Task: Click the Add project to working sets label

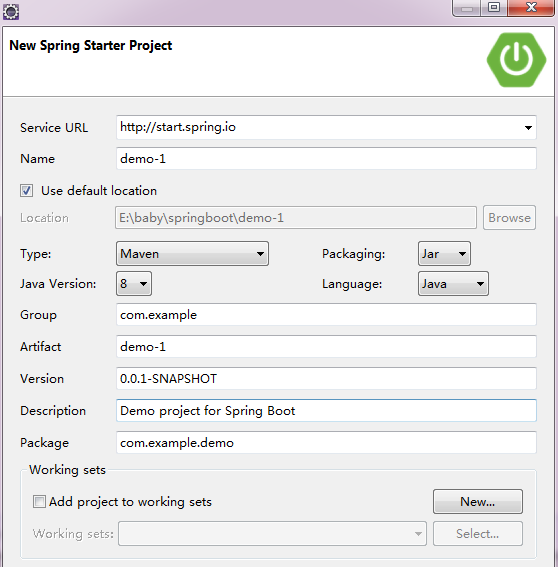Action: pos(130,502)
